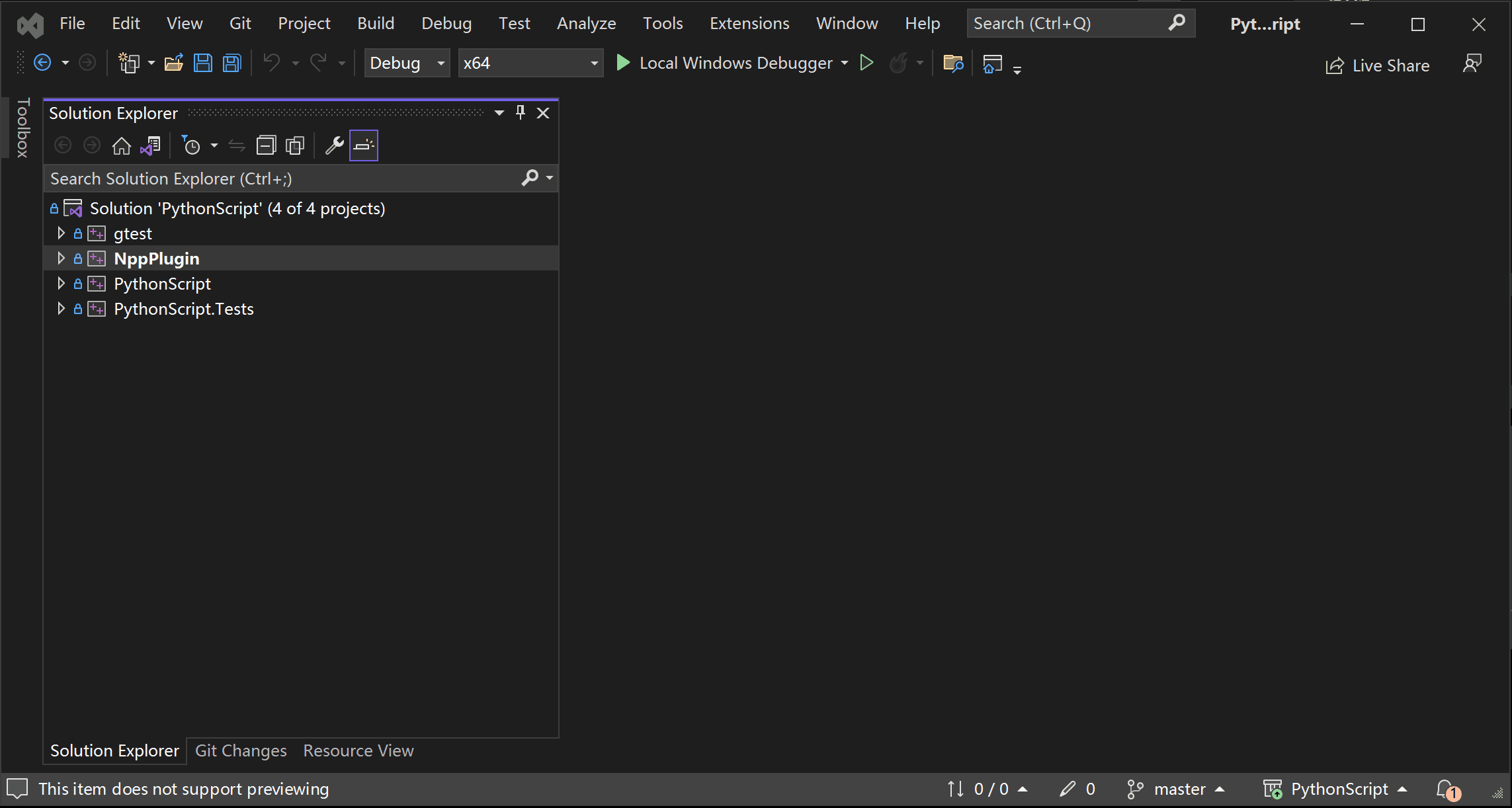Click the Undo arrow icon
The height and width of the screenshot is (808, 1512).
click(272, 63)
